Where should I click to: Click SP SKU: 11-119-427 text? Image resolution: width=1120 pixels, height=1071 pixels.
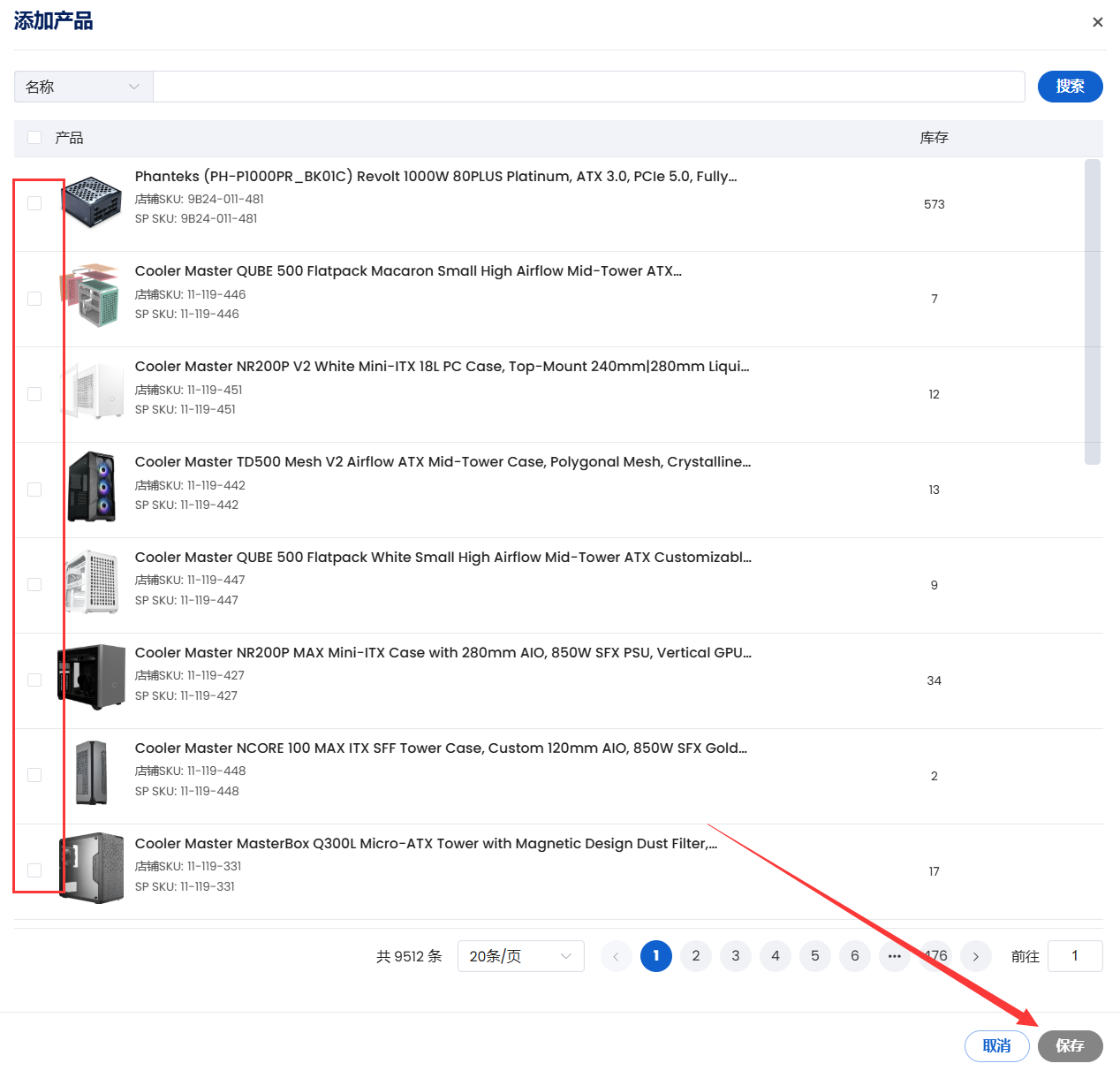(186, 695)
